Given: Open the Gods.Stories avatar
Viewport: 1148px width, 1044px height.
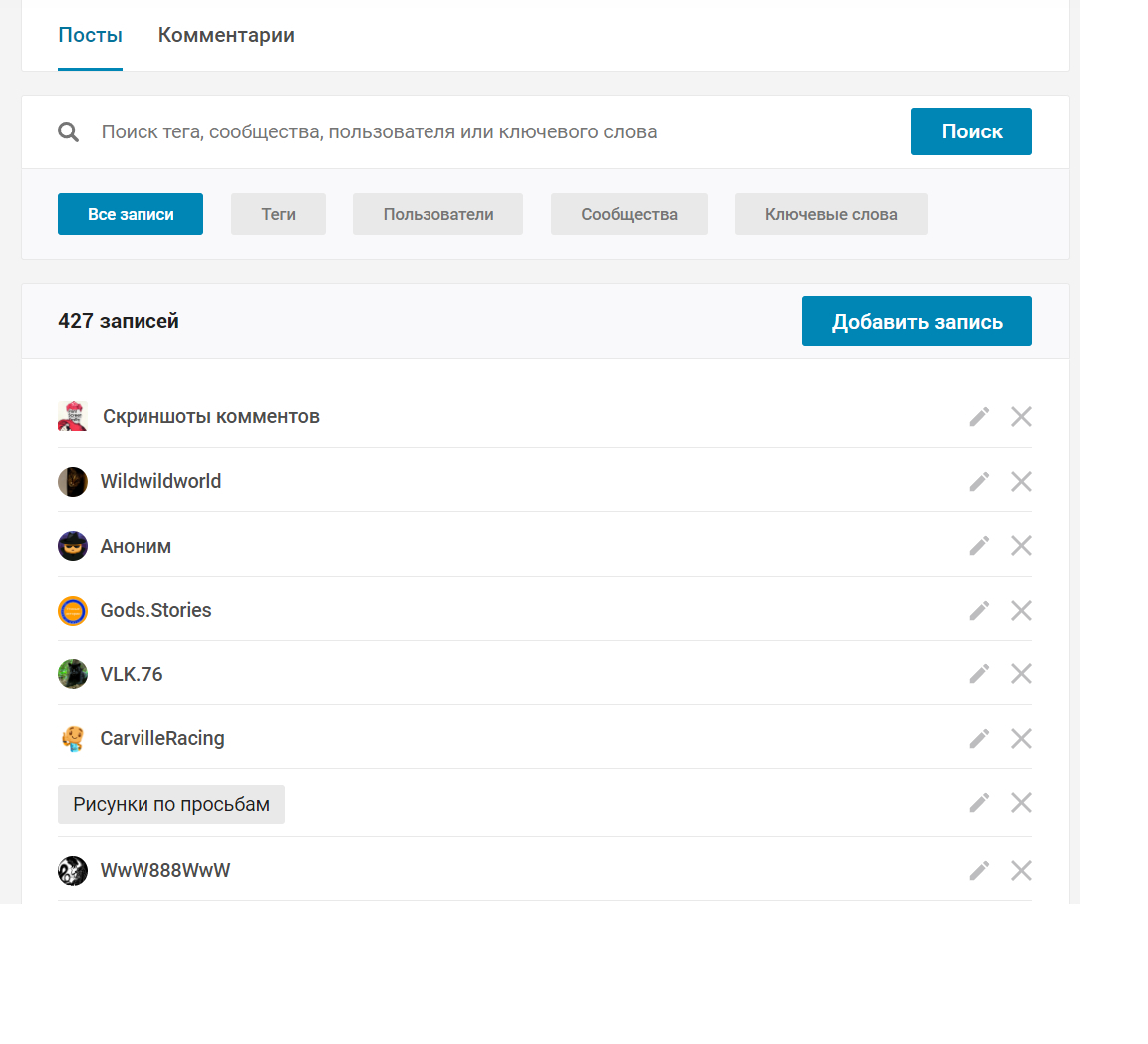Looking at the screenshot, I should click(x=73, y=611).
